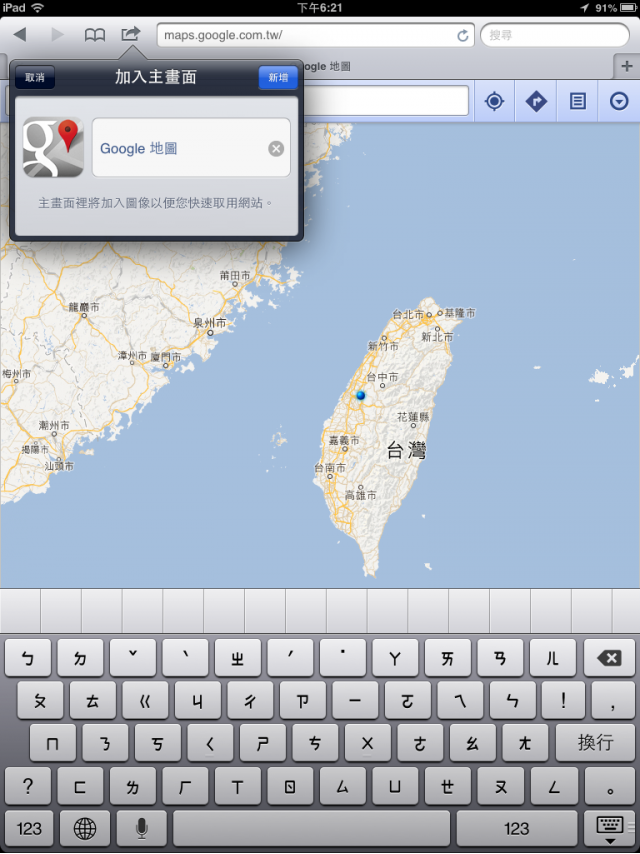
Task: Tap the 莆田市 label on map
Action: 235,276
